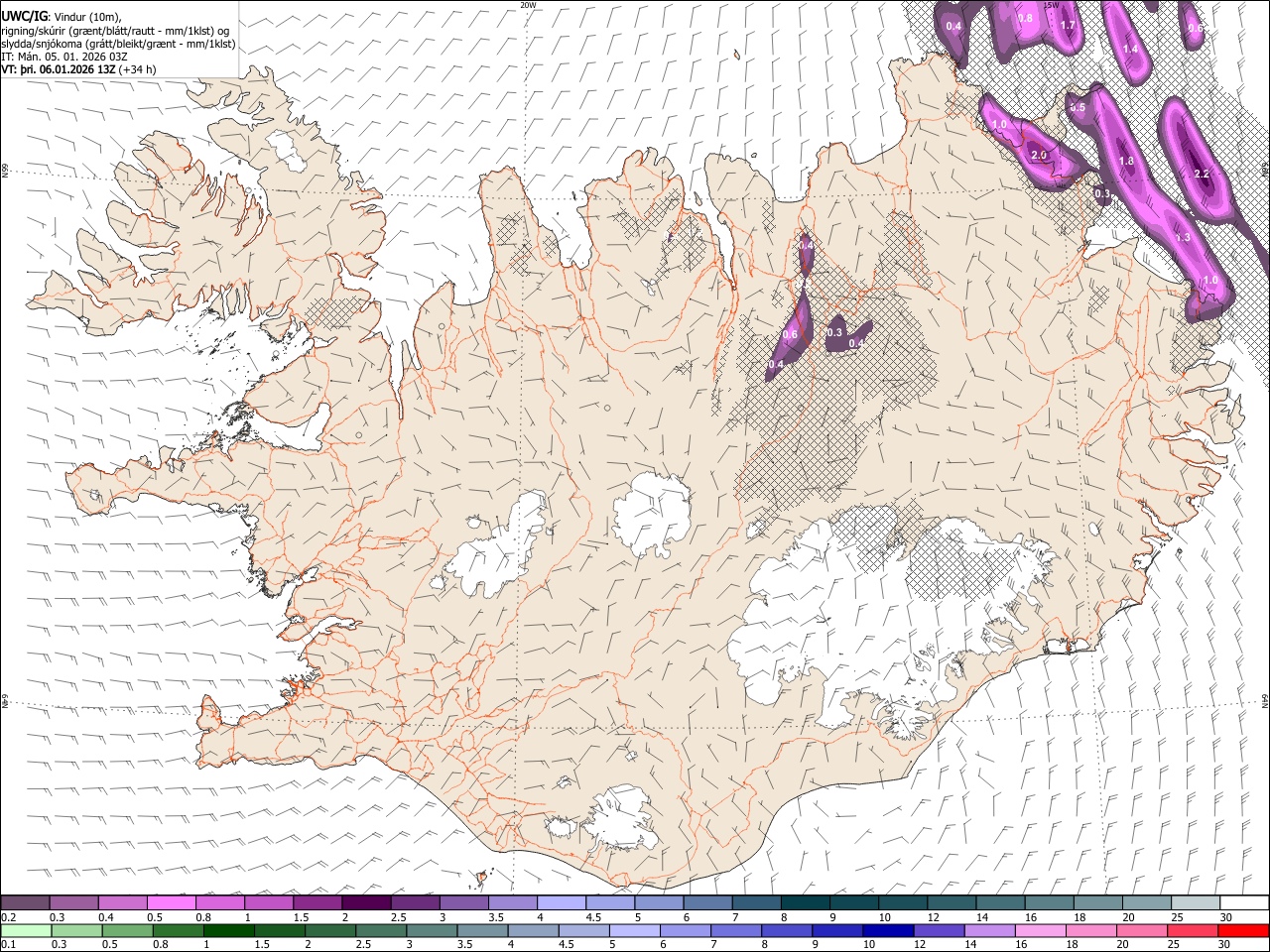This screenshot has width=1270, height=952.
Task: Pick the dark blue bottom-row swatch at 10
Action: [x=889, y=930]
